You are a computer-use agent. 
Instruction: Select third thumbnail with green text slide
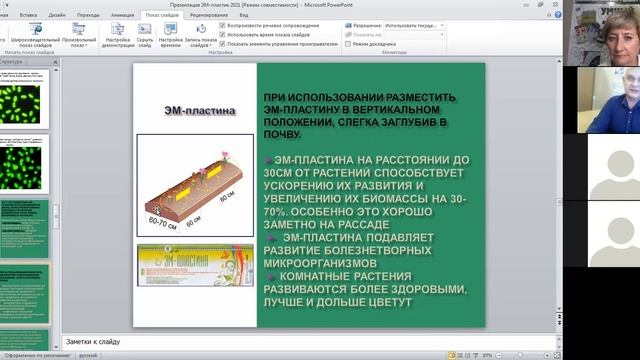point(24,229)
